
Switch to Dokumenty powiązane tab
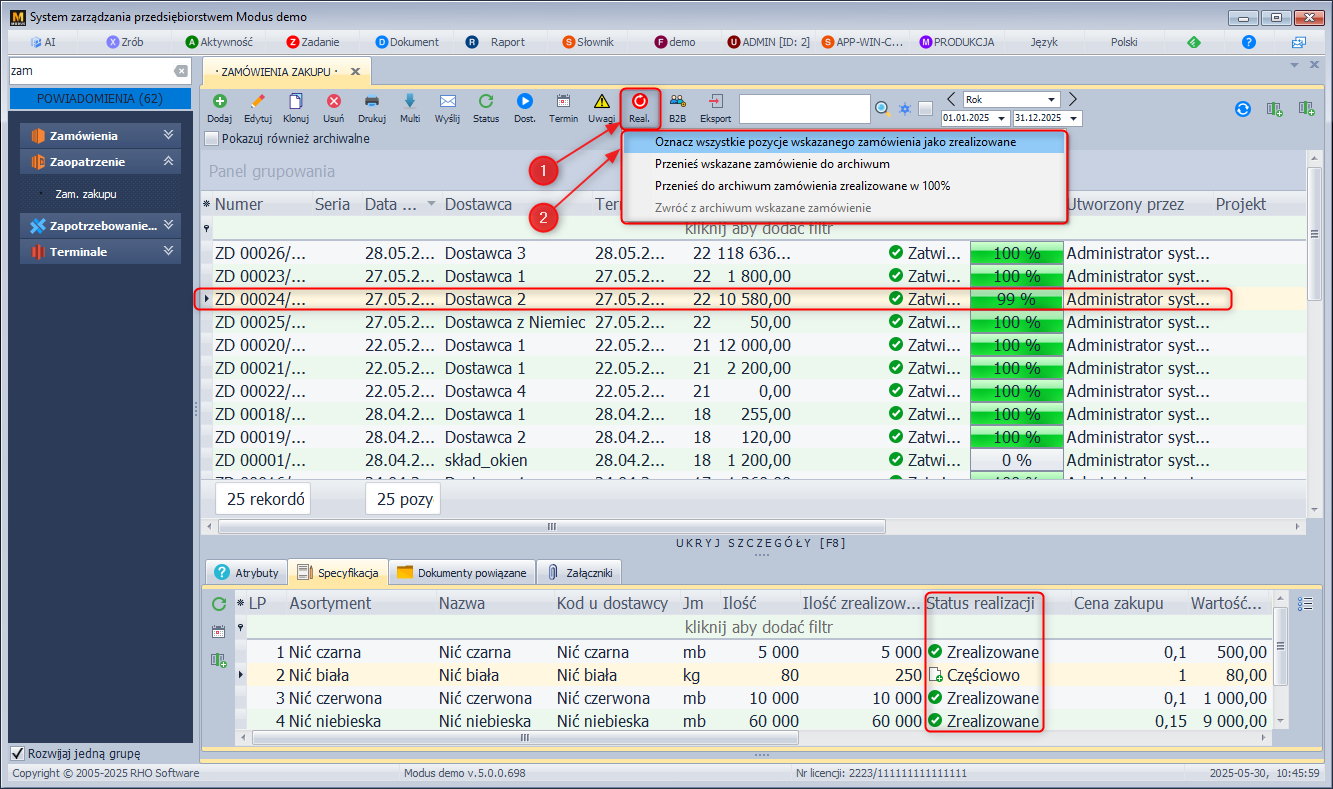tap(461, 573)
